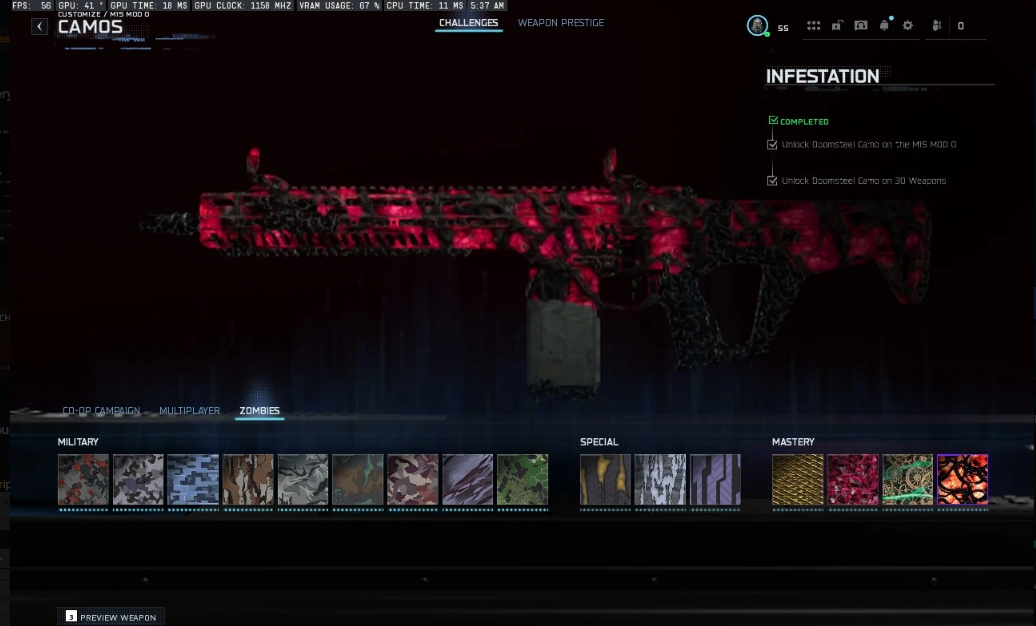Select the yellow and black Special camo
The height and width of the screenshot is (626, 1036).
pyautogui.click(x=605, y=480)
